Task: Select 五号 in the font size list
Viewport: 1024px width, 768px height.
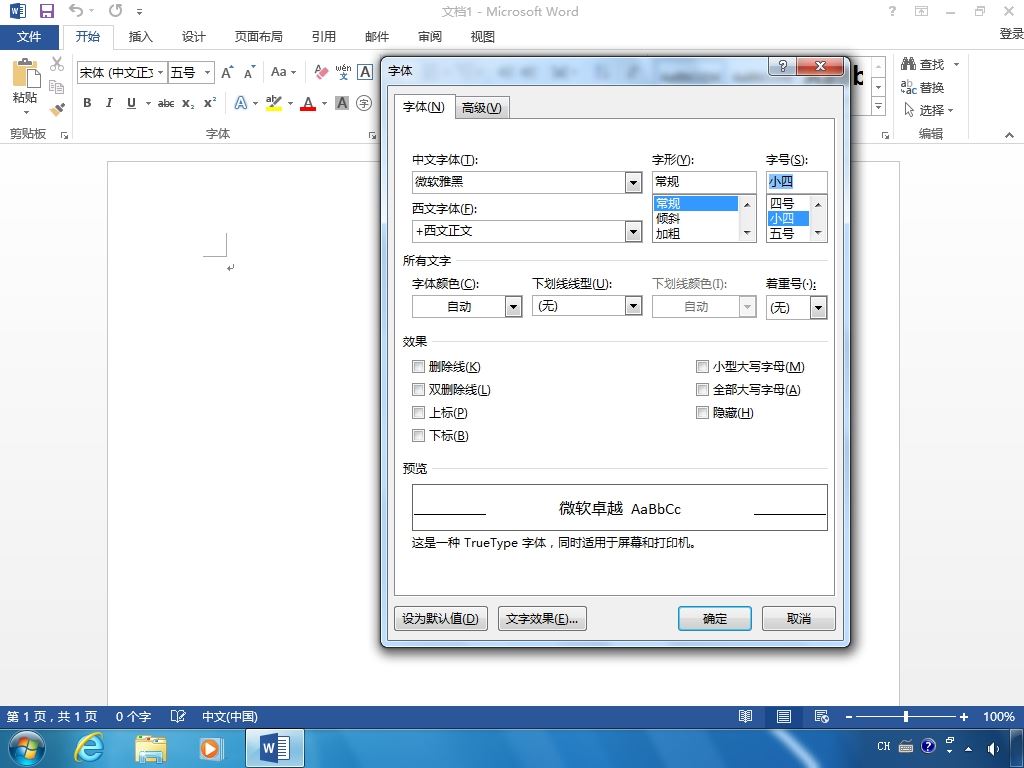Action: point(789,233)
